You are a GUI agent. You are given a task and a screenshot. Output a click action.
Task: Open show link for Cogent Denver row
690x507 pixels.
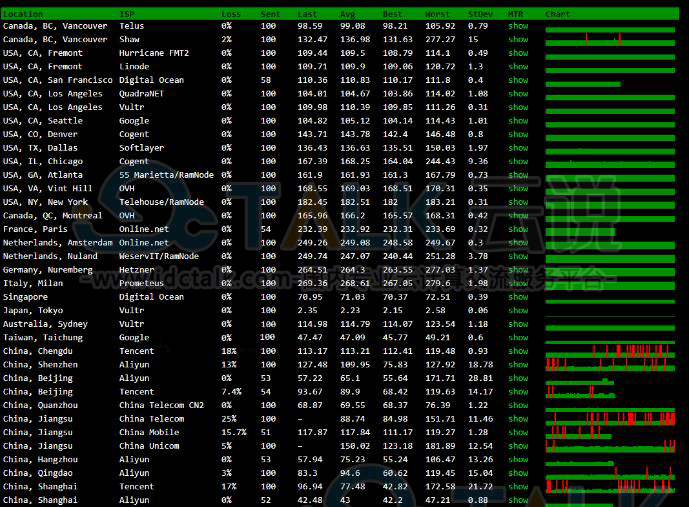pos(518,134)
